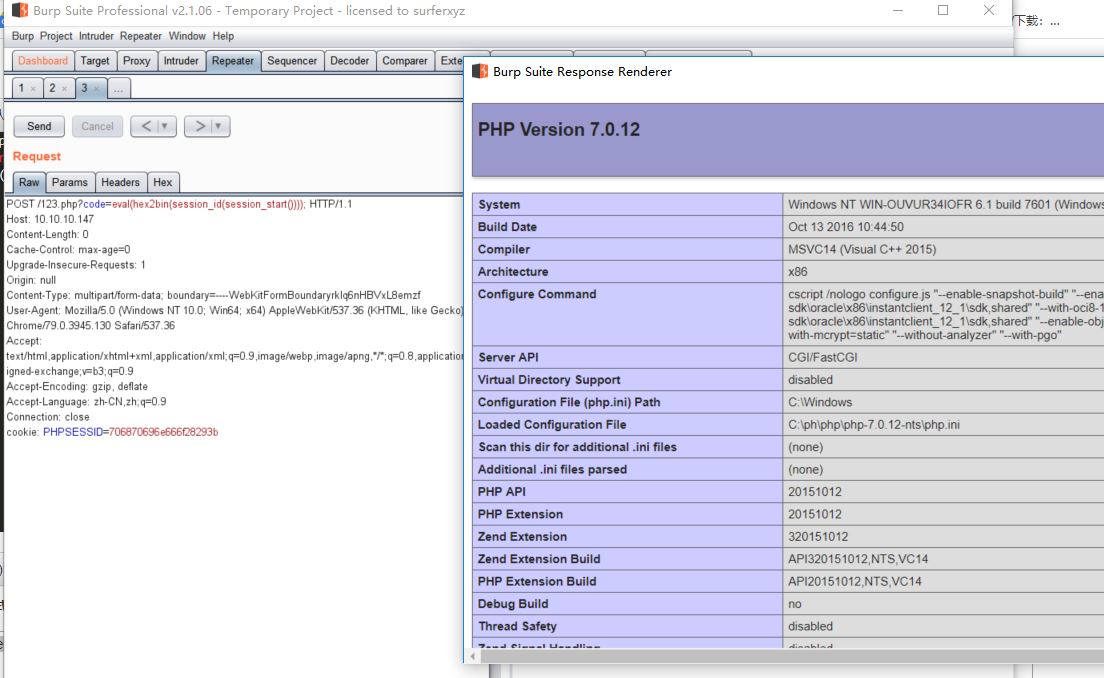Open the Burp menu
The width and height of the screenshot is (1104, 678).
point(23,36)
